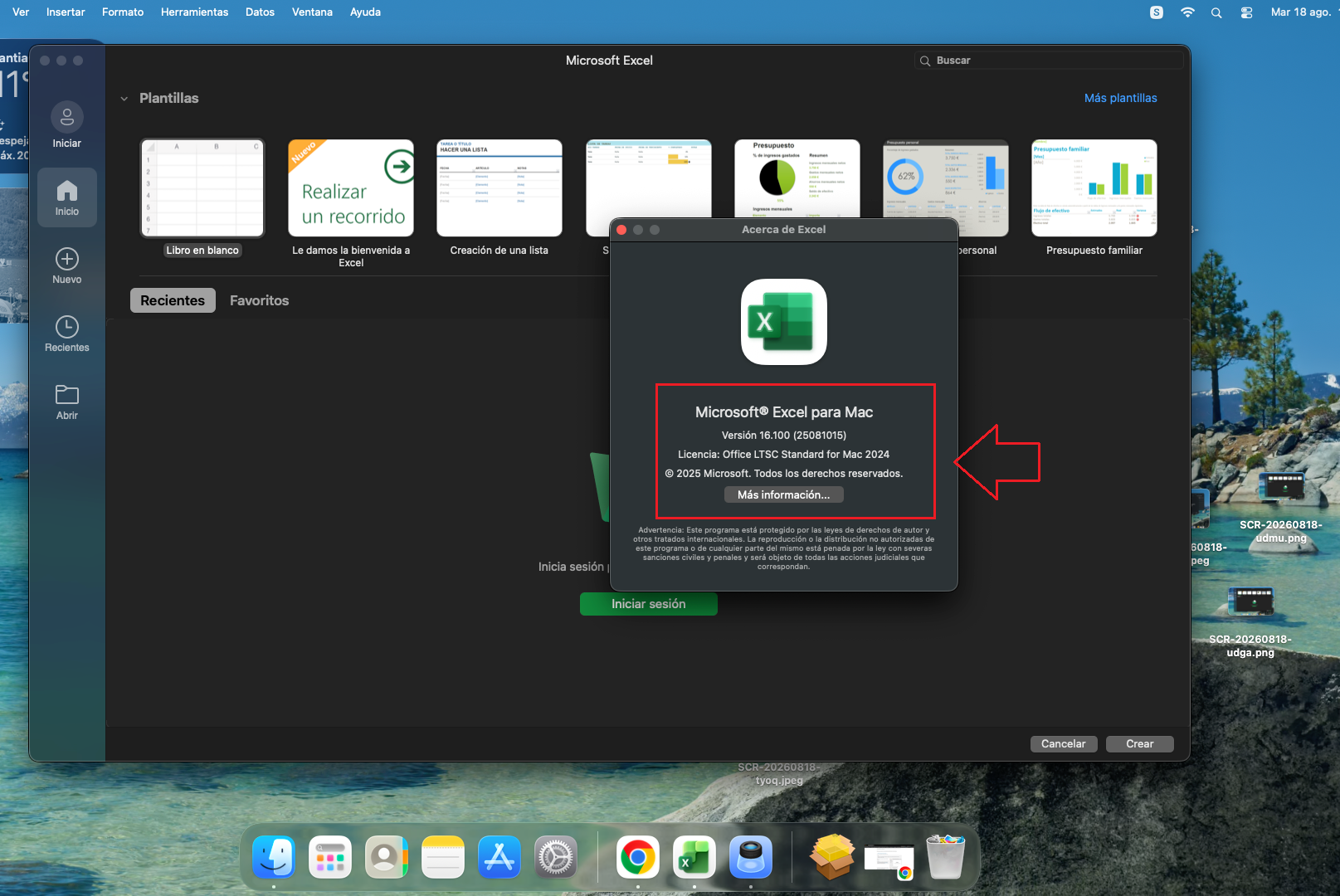Switch to the Recientes tab
1340x896 pixels.
[x=173, y=300]
